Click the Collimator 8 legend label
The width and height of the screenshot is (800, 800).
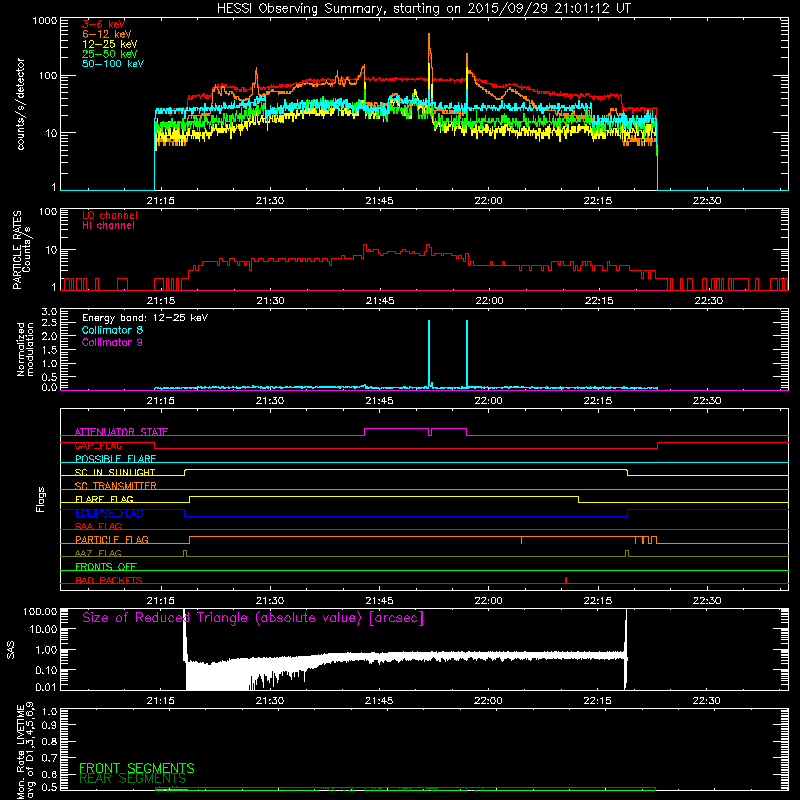point(112,330)
